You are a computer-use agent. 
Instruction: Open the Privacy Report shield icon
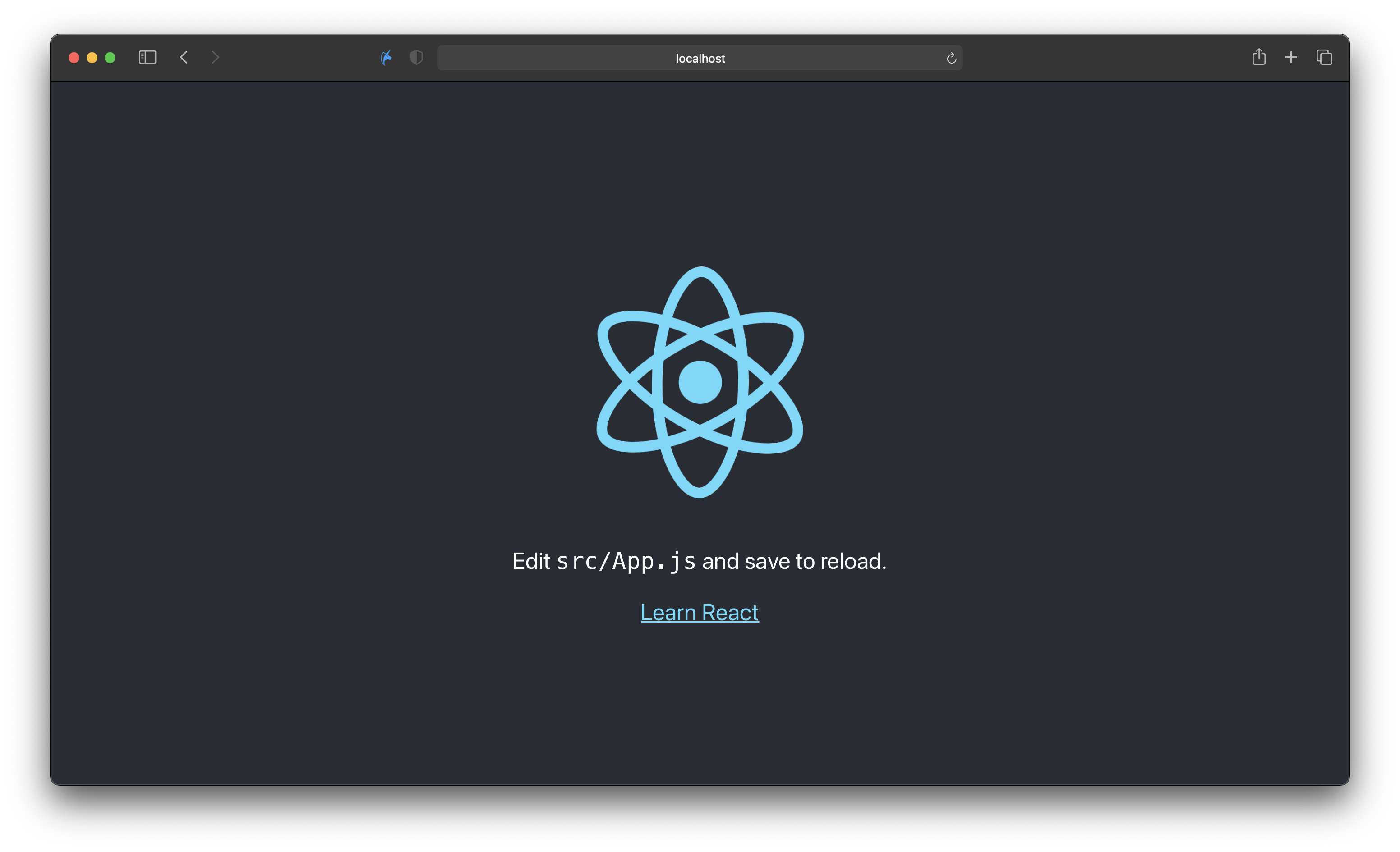[416, 57]
